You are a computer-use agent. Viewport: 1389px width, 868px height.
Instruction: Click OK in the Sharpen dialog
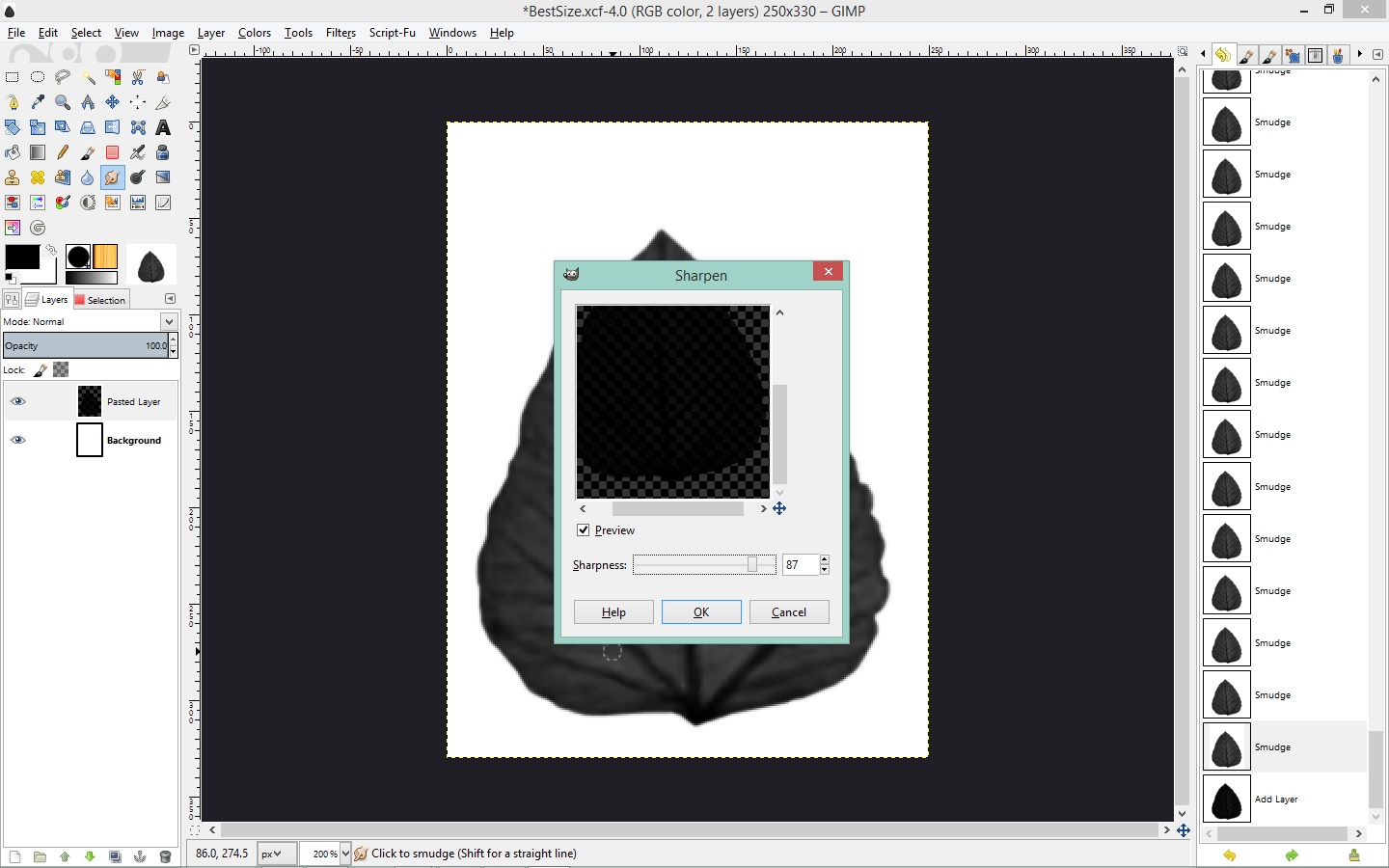701,612
